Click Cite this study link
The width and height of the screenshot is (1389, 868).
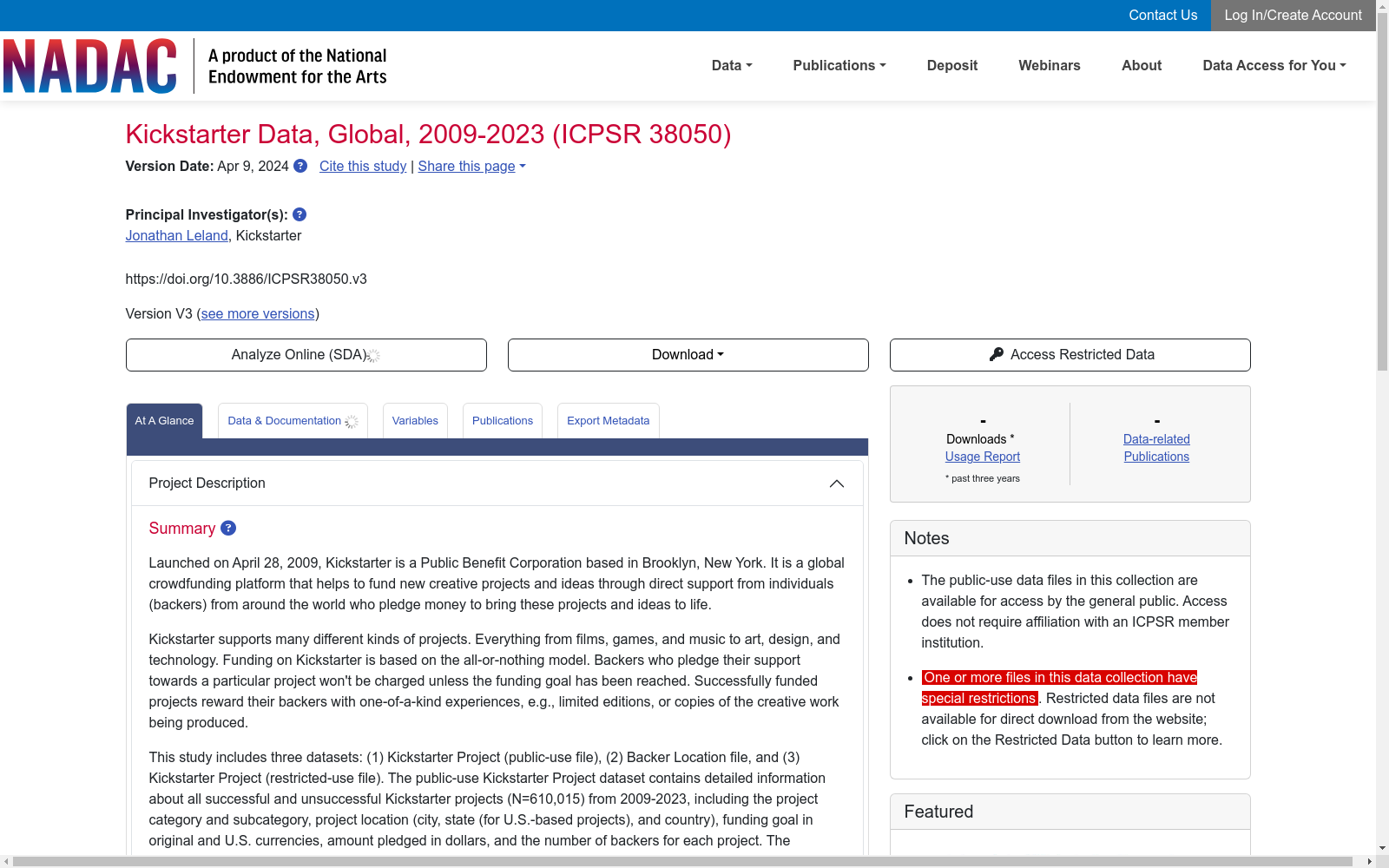[363, 166]
